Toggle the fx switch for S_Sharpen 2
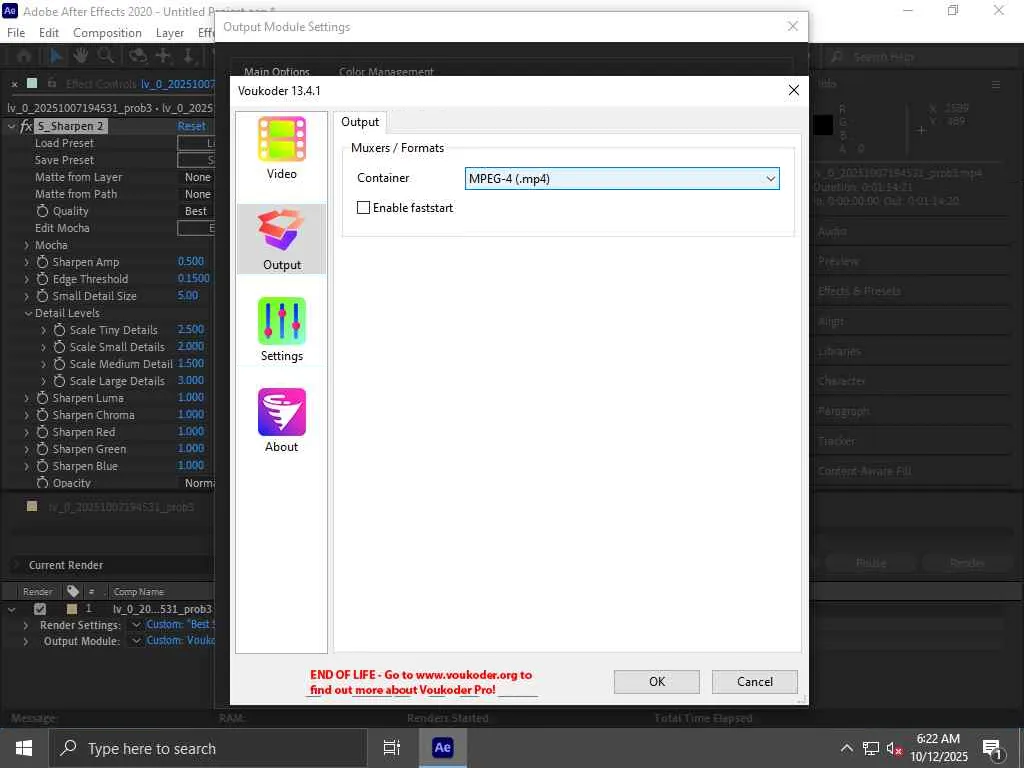 (26, 126)
